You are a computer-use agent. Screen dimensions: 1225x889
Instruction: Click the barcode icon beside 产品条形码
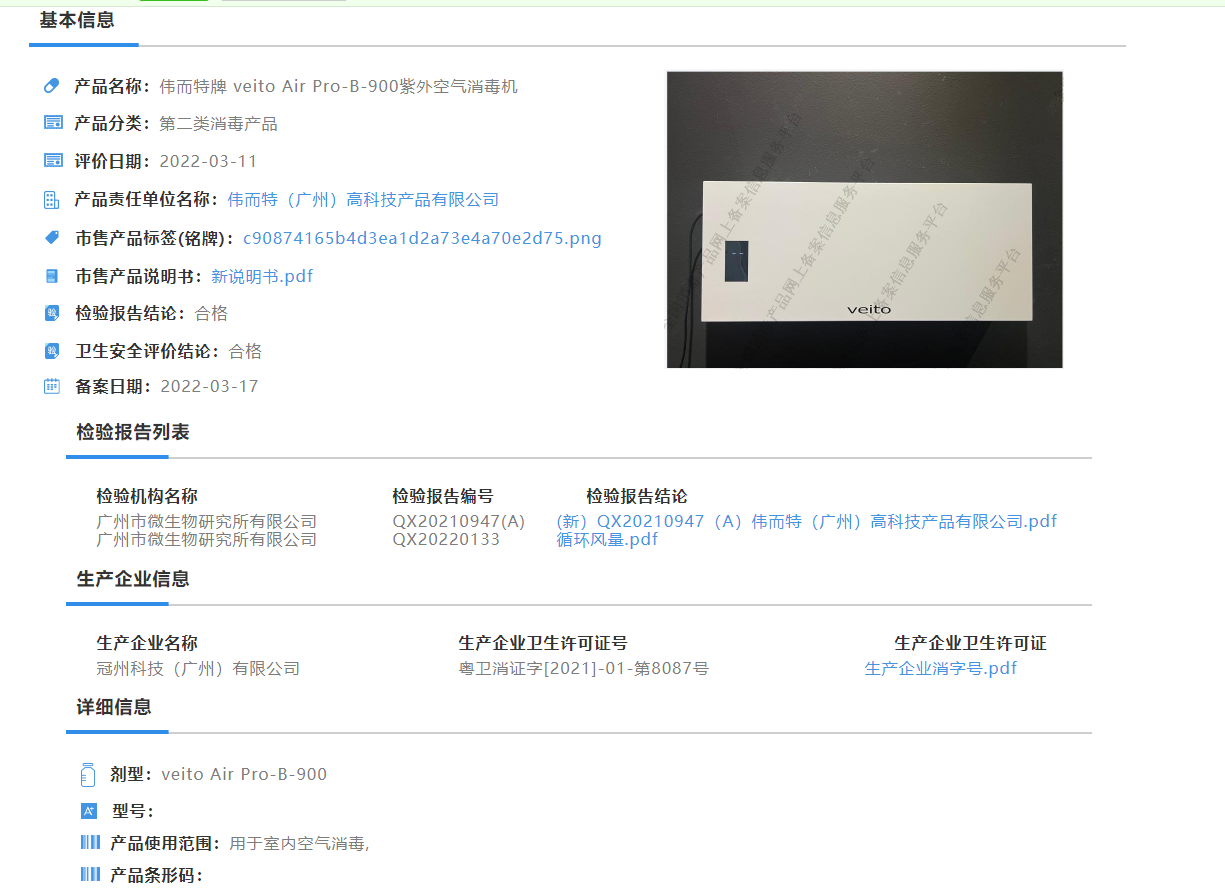[x=90, y=875]
